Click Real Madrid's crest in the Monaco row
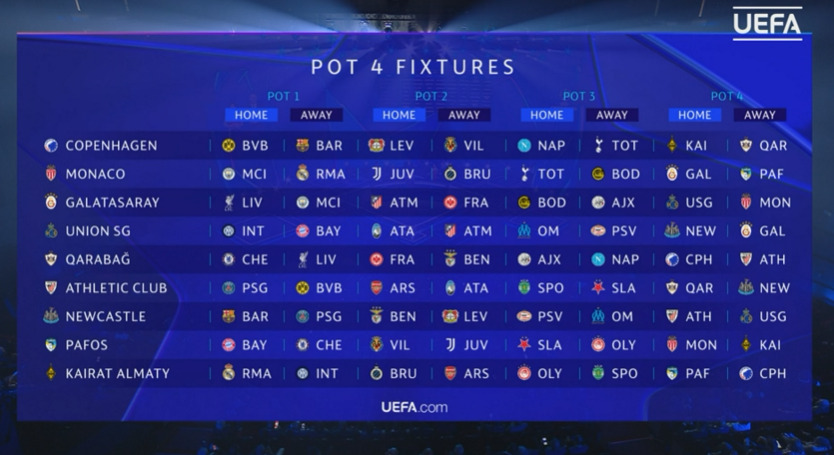 tap(303, 174)
